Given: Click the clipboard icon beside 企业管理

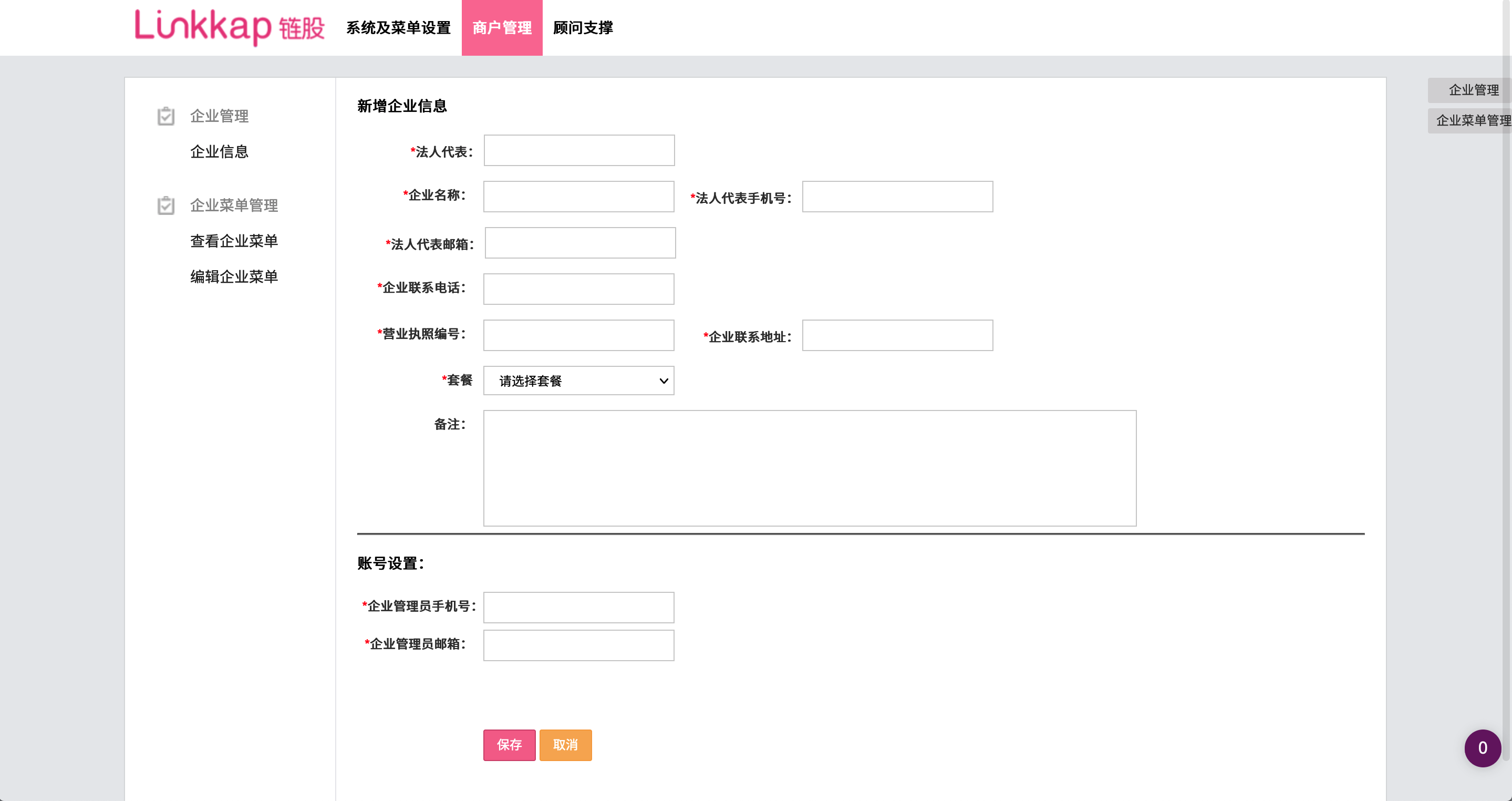Looking at the screenshot, I should pos(166,116).
